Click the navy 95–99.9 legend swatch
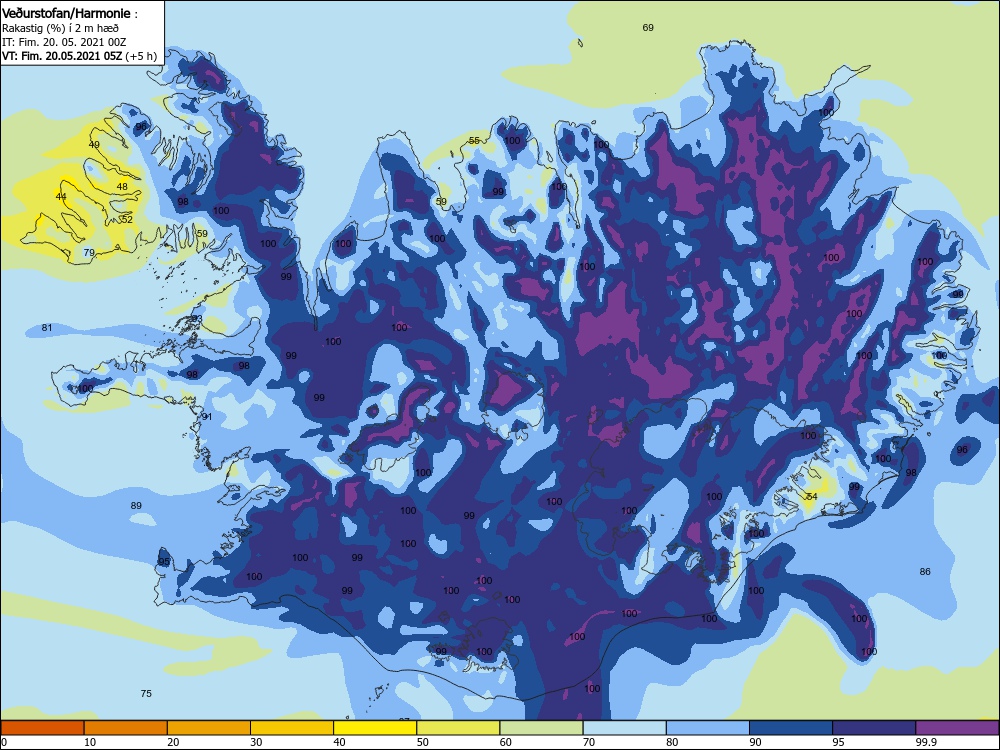The height and width of the screenshot is (750, 1000). (x=874, y=728)
